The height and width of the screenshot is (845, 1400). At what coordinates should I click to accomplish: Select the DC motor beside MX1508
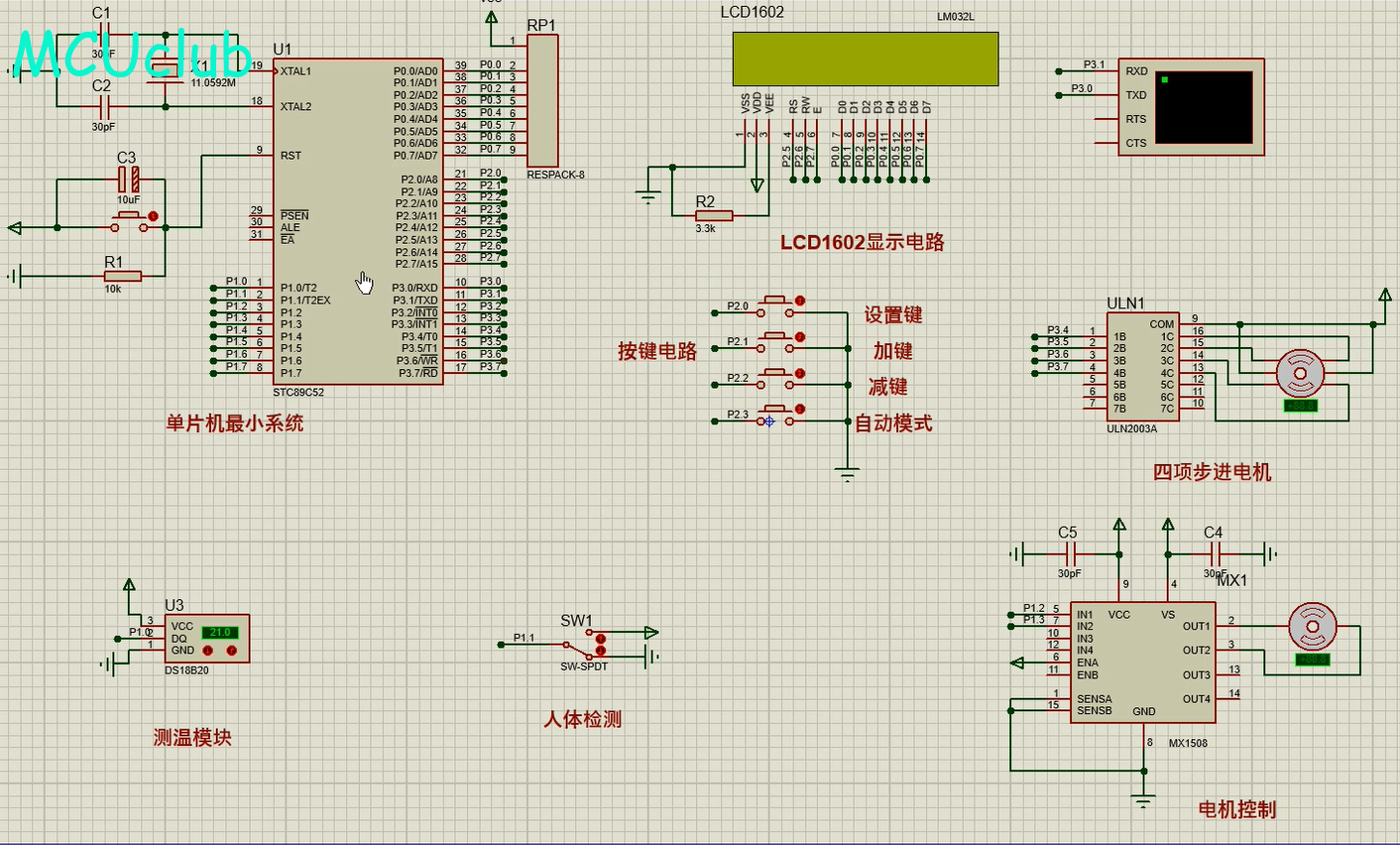point(1312,627)
